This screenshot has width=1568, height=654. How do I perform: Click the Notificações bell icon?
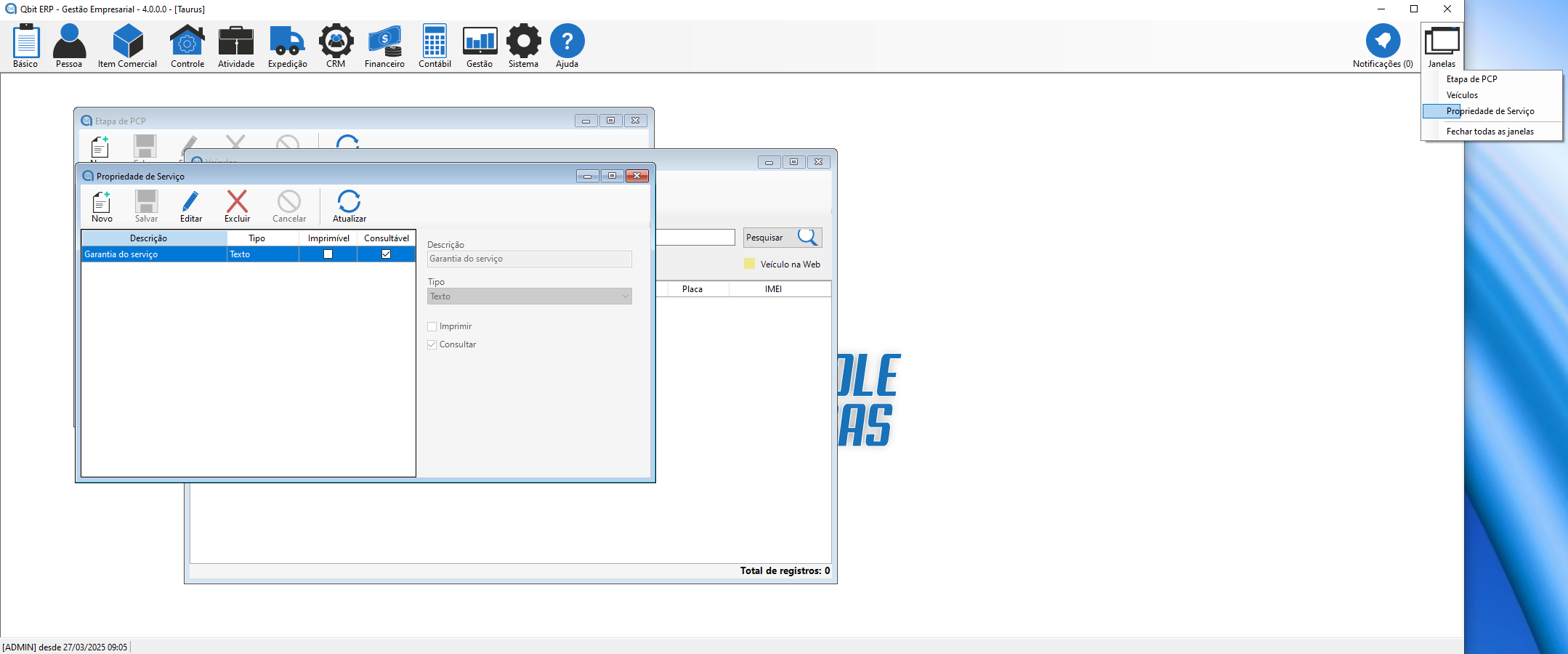click(x=1382, y=41)
